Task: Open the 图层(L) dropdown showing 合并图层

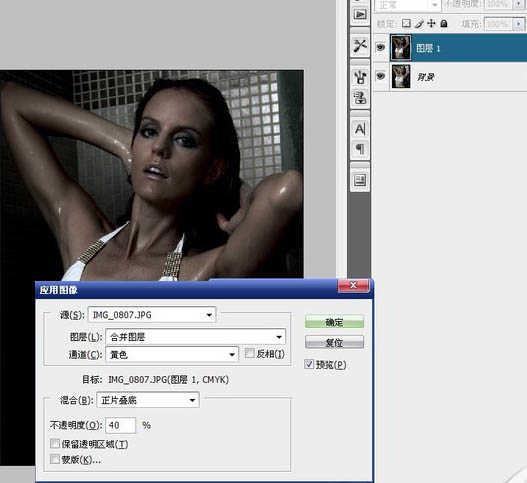Action: [196, 337]
